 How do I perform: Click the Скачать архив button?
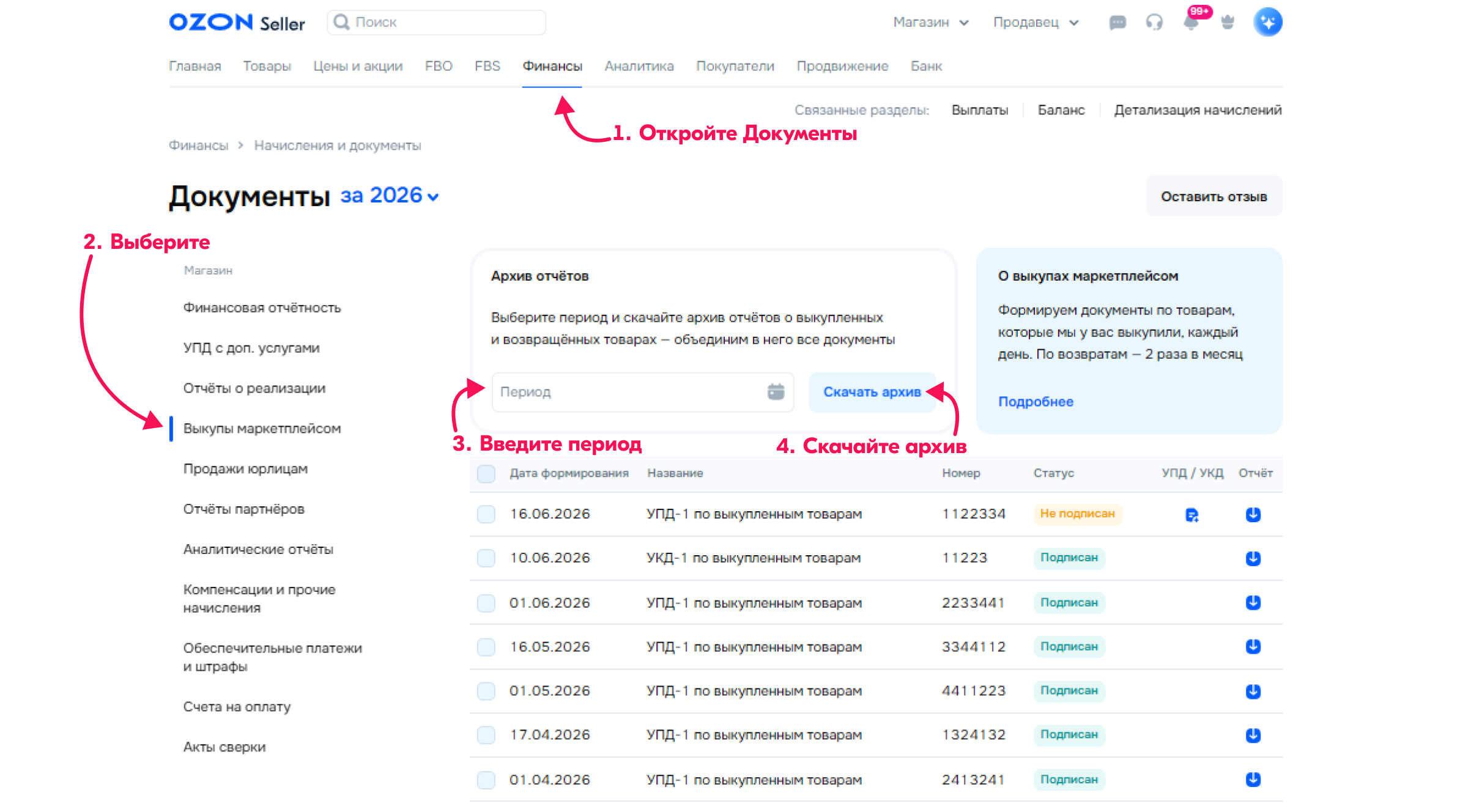pyautogui.click(x=872, y=392)
